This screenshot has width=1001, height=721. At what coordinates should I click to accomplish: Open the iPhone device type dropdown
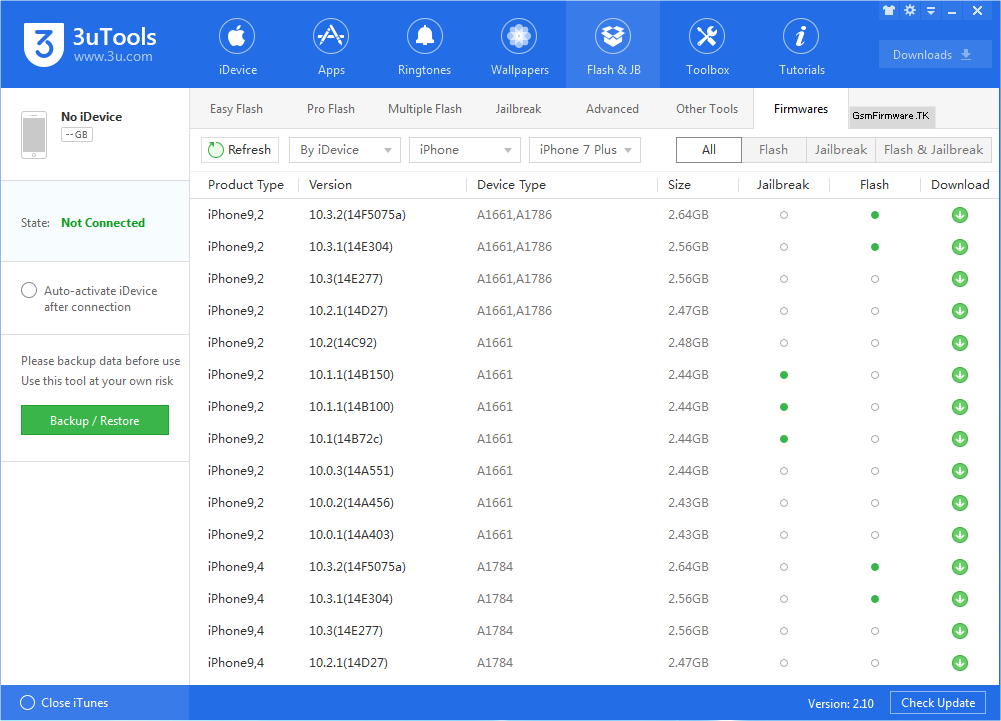click(465, 150)
